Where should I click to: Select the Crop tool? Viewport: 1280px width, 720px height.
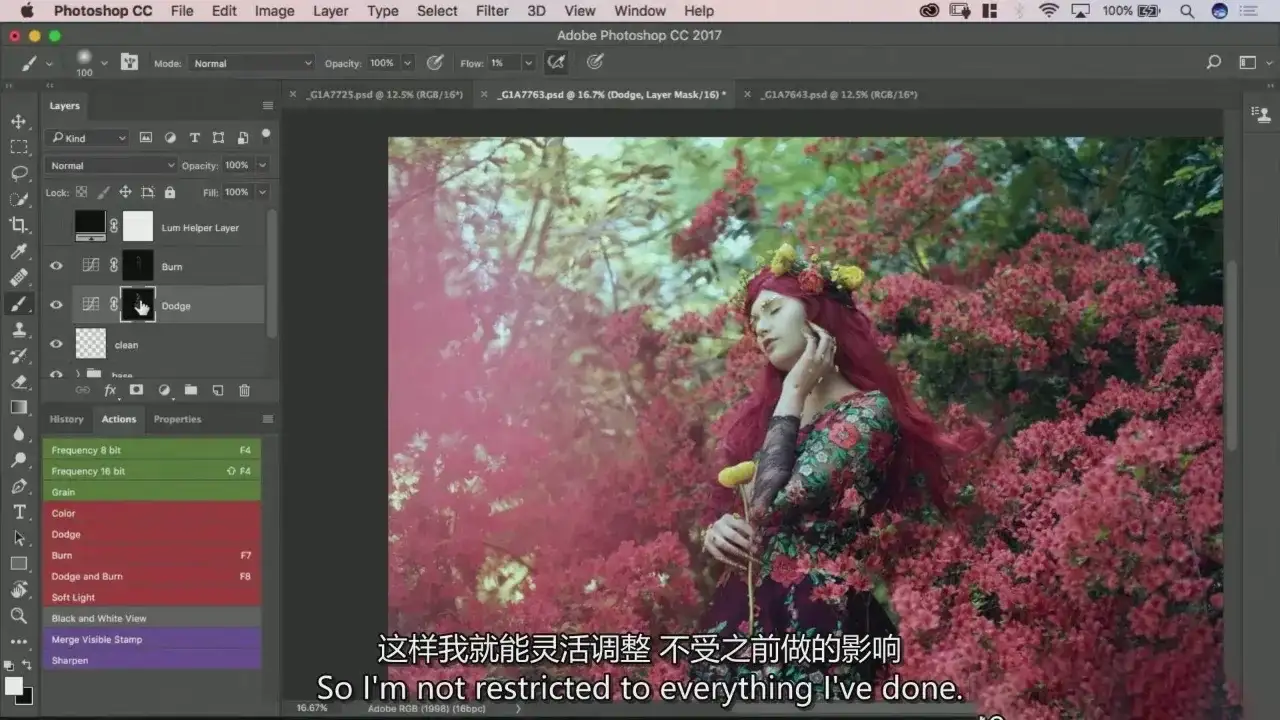pyautogui.click(x=19, y=225)
